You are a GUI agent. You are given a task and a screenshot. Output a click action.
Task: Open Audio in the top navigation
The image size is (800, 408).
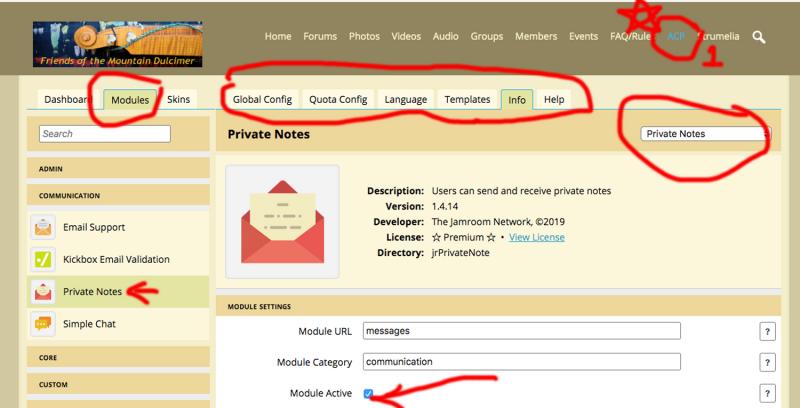click(445, 36)
